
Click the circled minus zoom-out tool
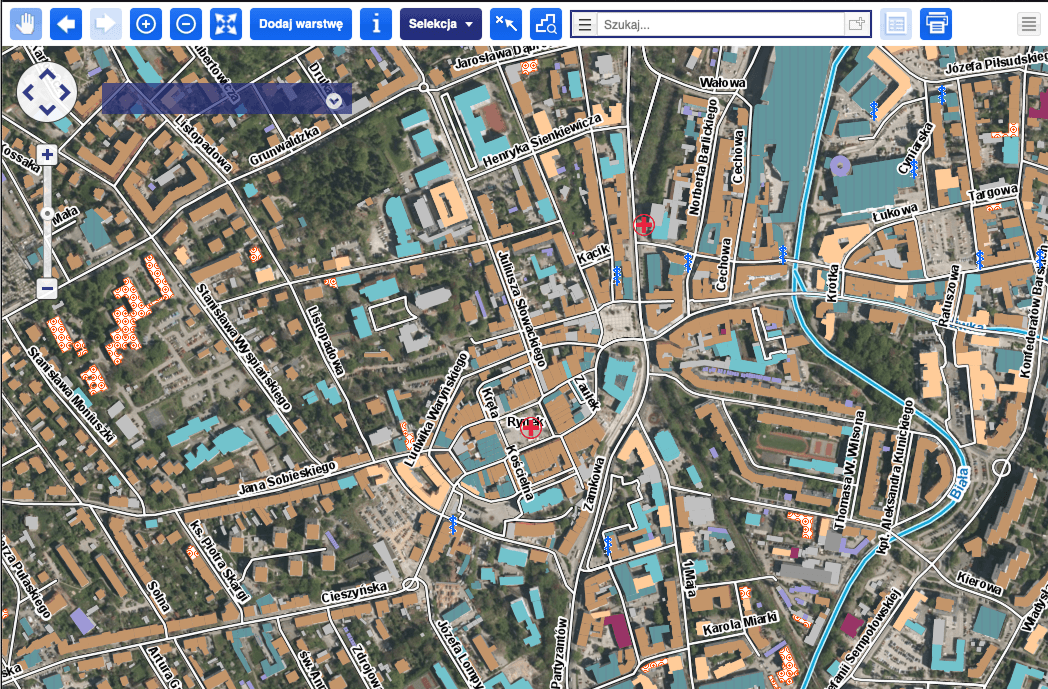click(x=185, y=24)
